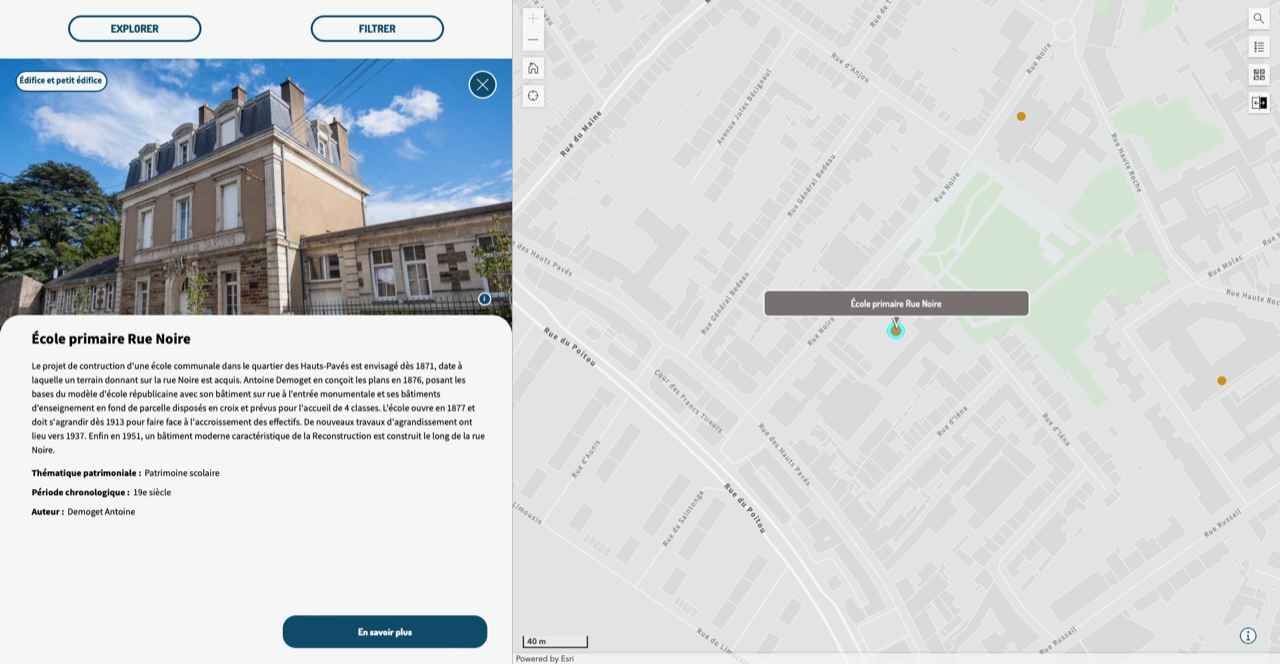Zoom in on the map
Viewport: 1280px width, 664px height.
point(533,18)
